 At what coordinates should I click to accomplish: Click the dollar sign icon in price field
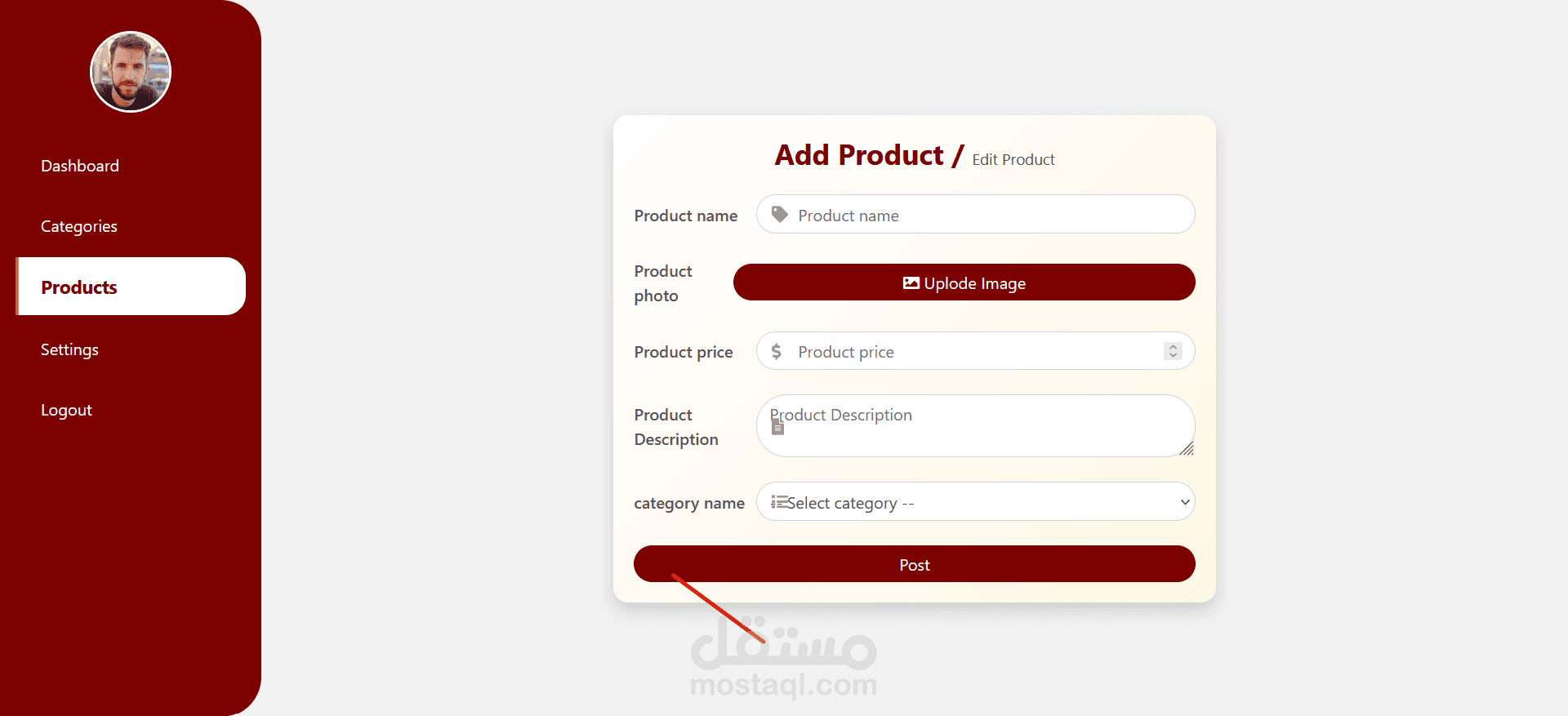tap(777, 351)
